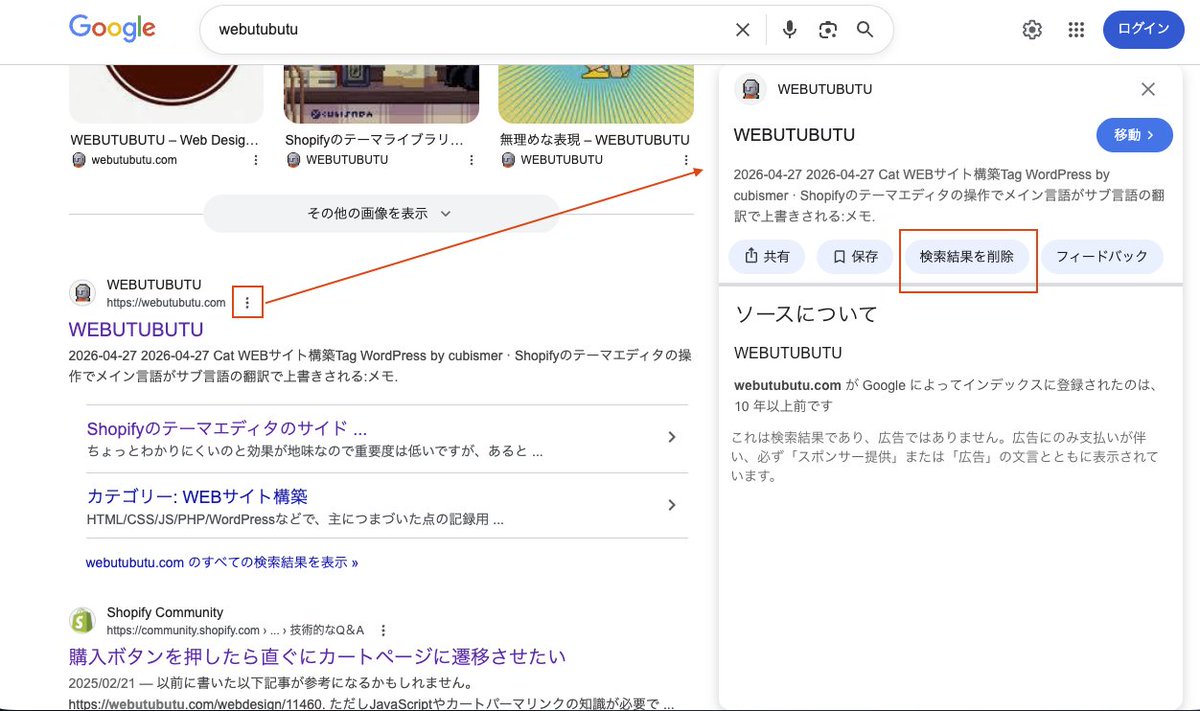Open the 無理めな表現 image thumbnail
Image resolution: width=1200 pixels, height=711 pixels.
pyautogui.click(x=595, y=93)
